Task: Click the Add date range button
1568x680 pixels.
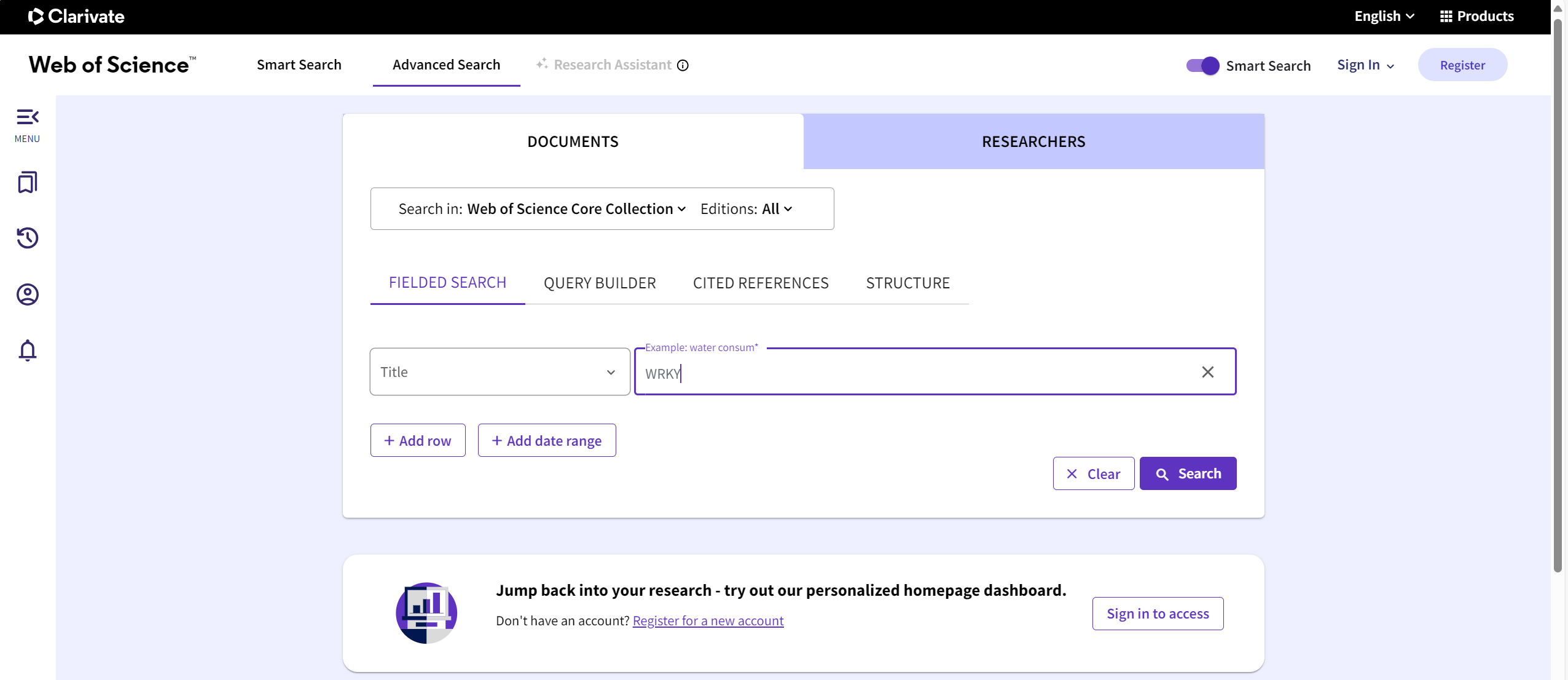Action: coord(547,440)
